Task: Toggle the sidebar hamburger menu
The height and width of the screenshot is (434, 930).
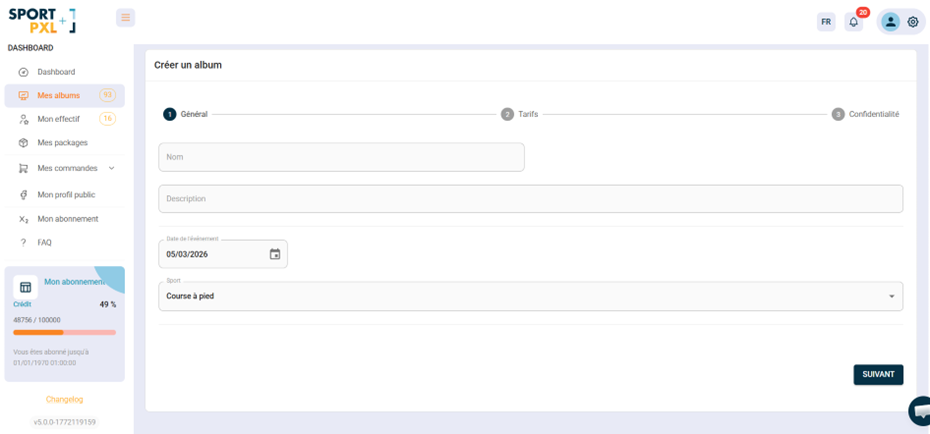Action: [x=125, y=18]
